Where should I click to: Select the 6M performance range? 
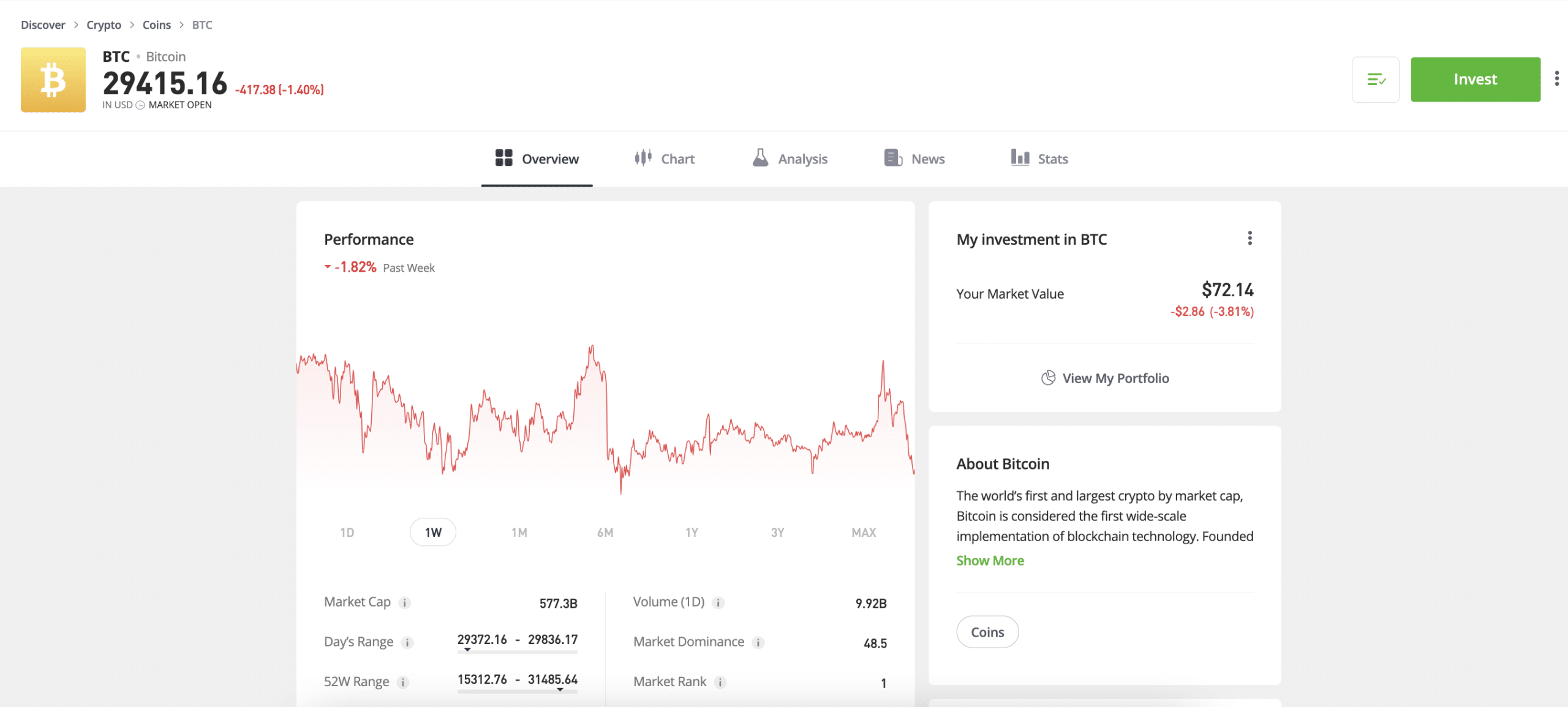pyautogui.click(x=605, y=533)
